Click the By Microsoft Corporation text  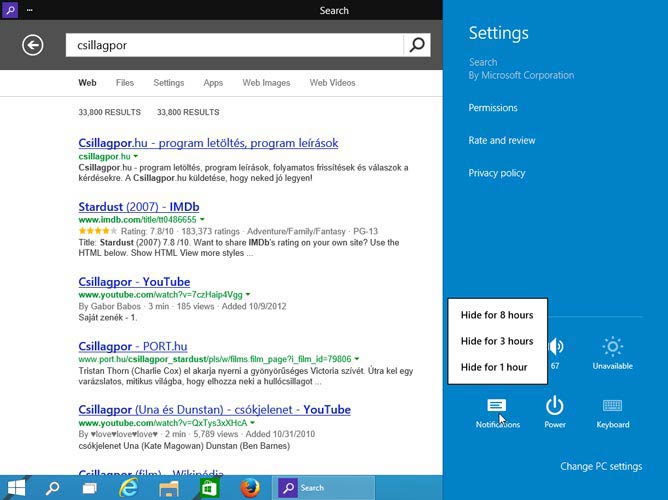[521, 75]
